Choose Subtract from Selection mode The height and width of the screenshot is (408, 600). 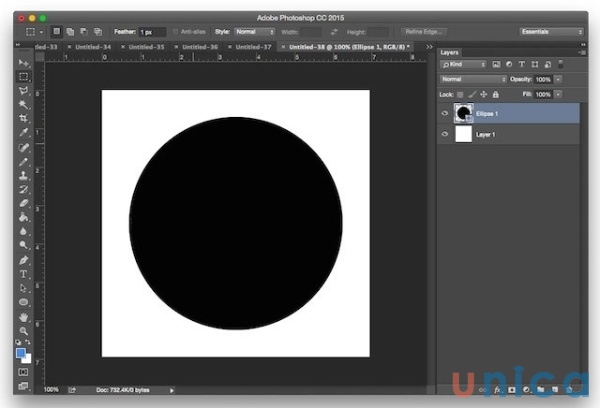point(84,32)
